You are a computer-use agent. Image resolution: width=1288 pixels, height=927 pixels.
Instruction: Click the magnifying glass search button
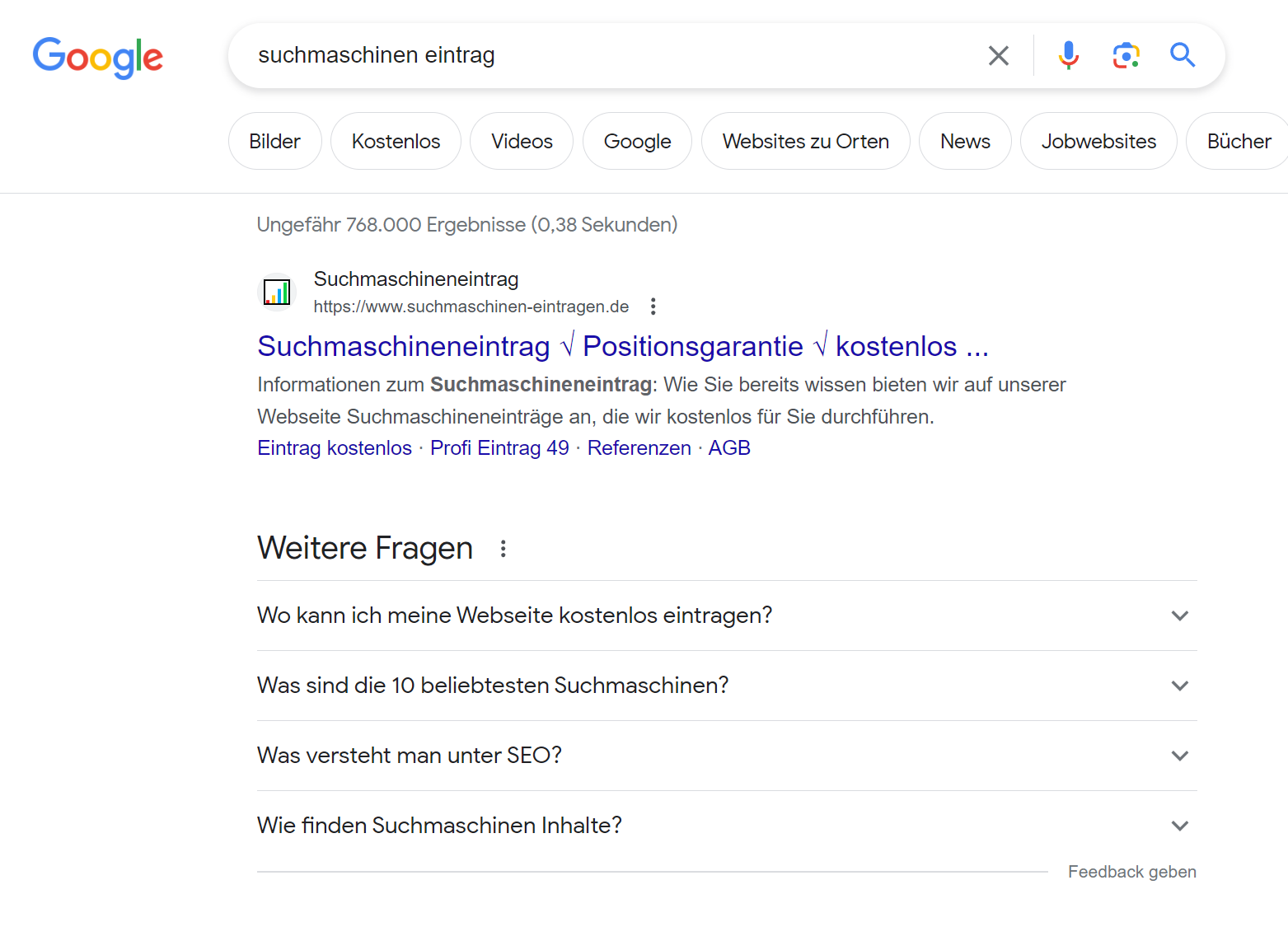pos(1183,55)
